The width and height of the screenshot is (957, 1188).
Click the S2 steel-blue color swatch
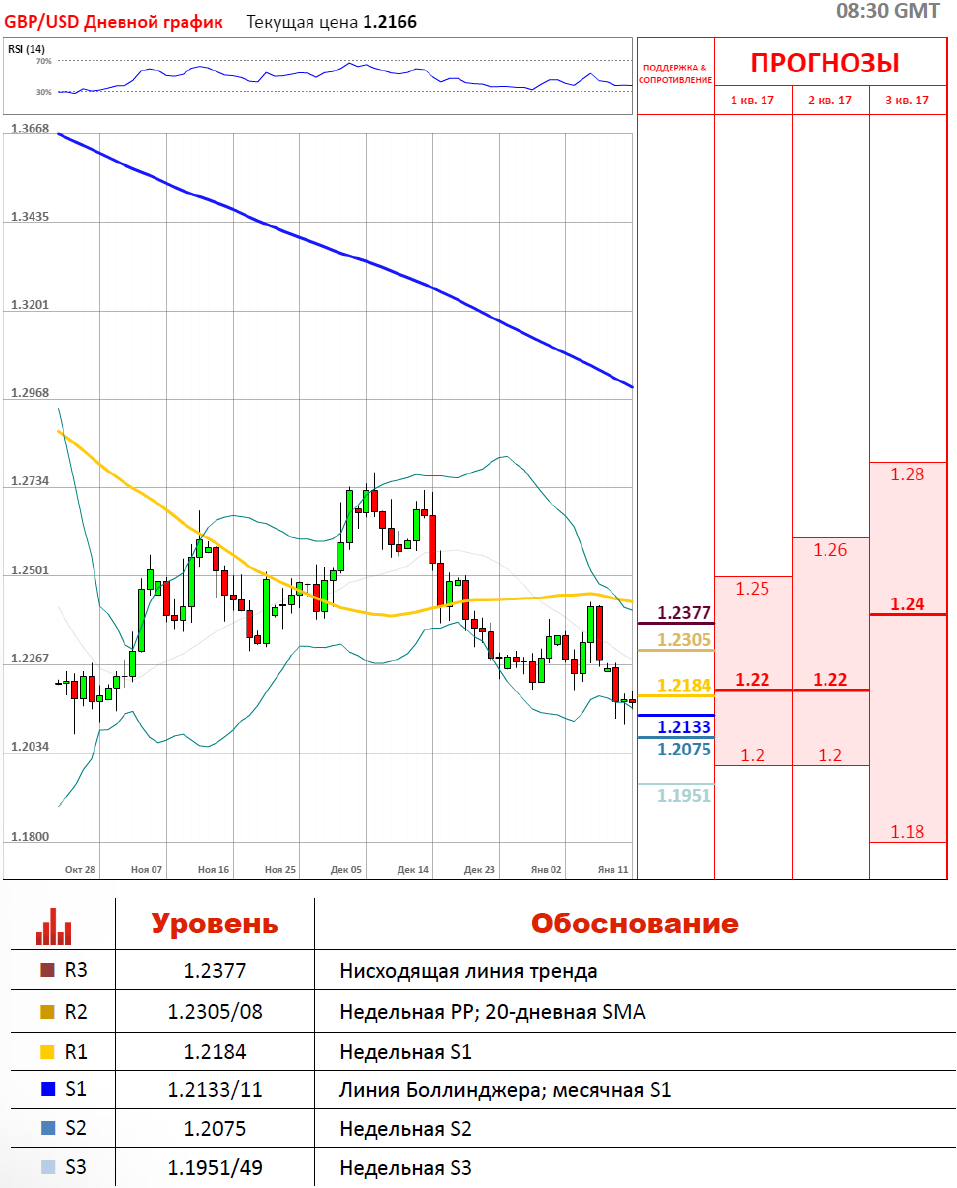click(x=46, y=1129)
